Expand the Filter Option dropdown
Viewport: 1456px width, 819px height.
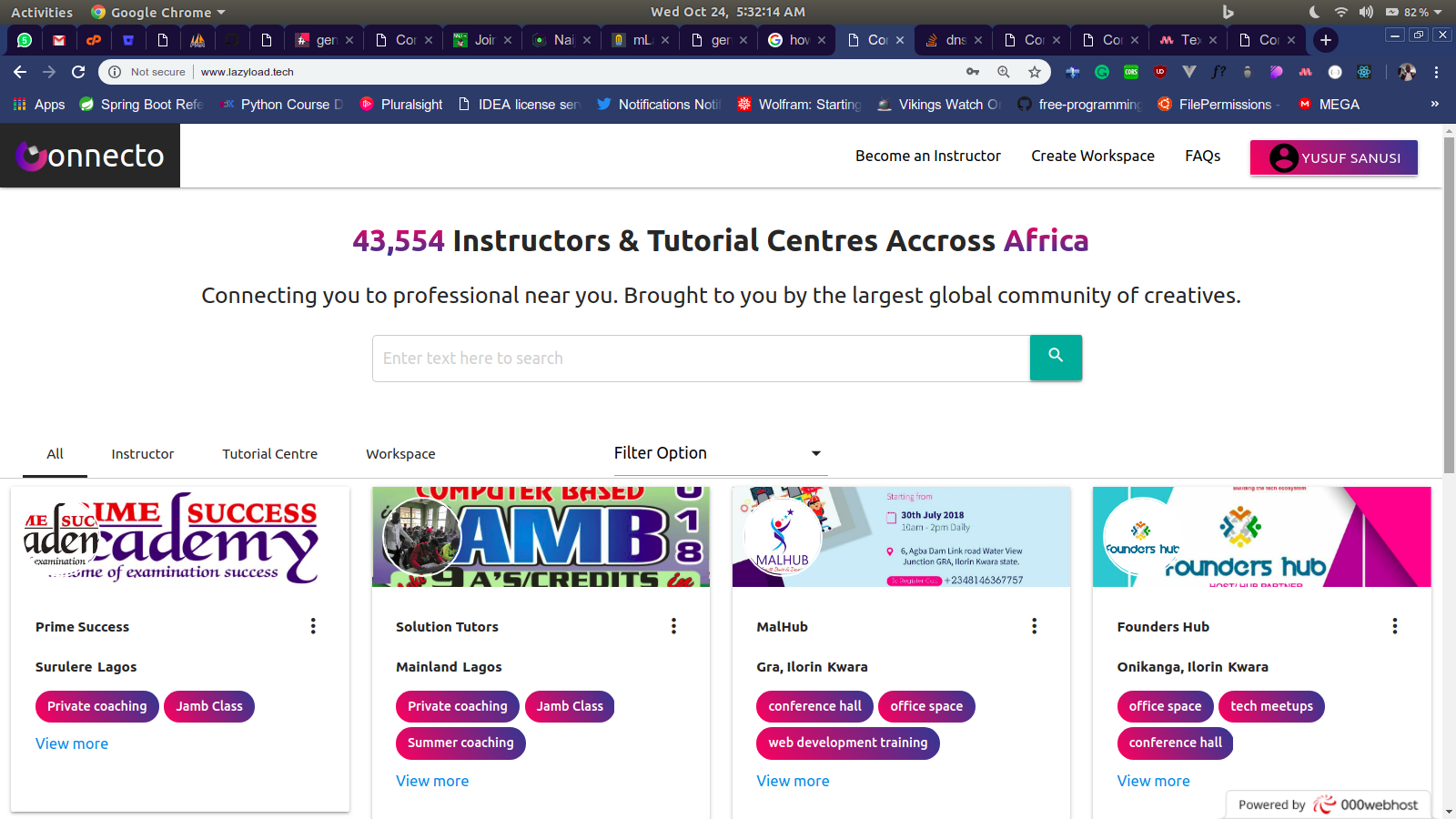(x=719, y=453)
